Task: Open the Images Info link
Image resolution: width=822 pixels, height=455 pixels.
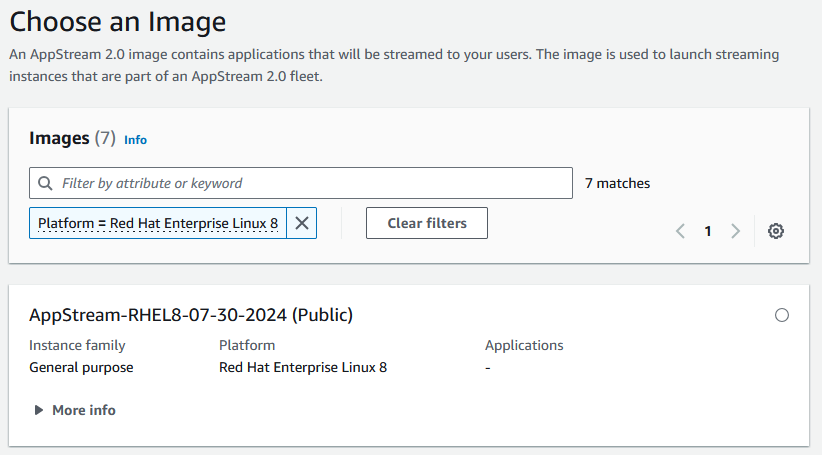Action: click(135, 140)
